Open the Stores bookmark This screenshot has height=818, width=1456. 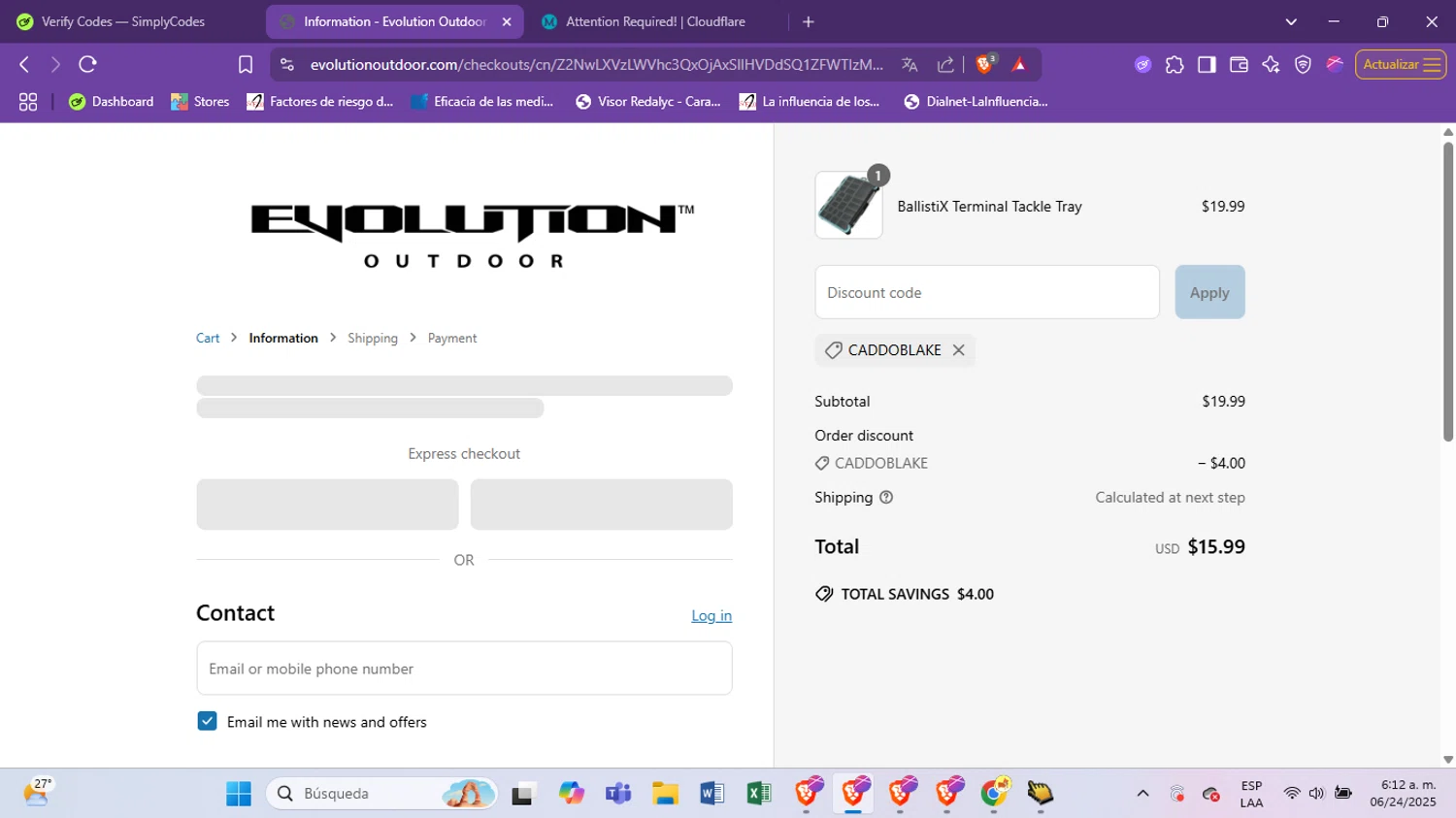[200, 102]
